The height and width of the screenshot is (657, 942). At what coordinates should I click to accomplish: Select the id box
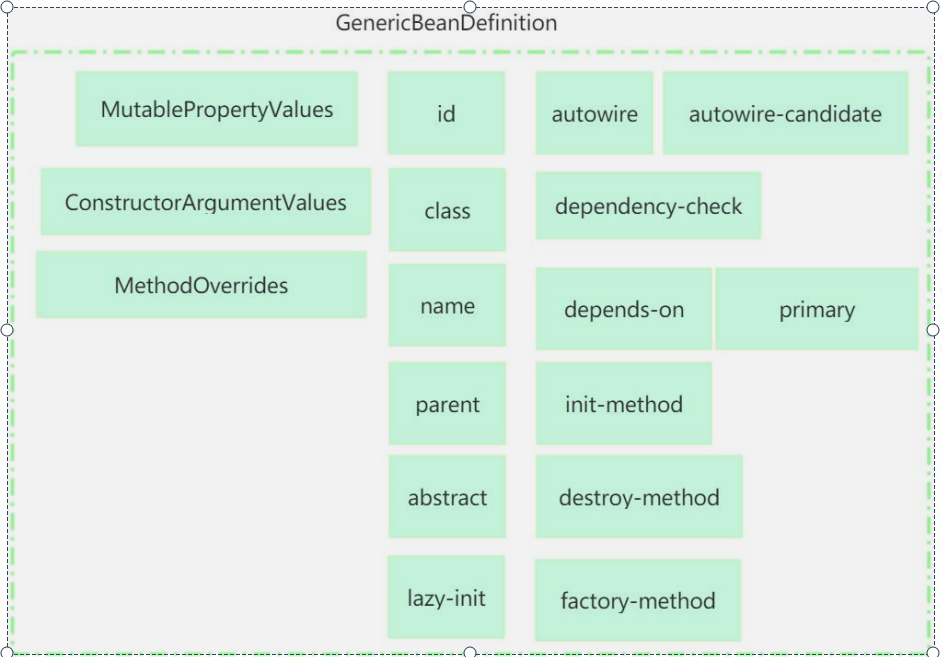[x=446, y=113]
